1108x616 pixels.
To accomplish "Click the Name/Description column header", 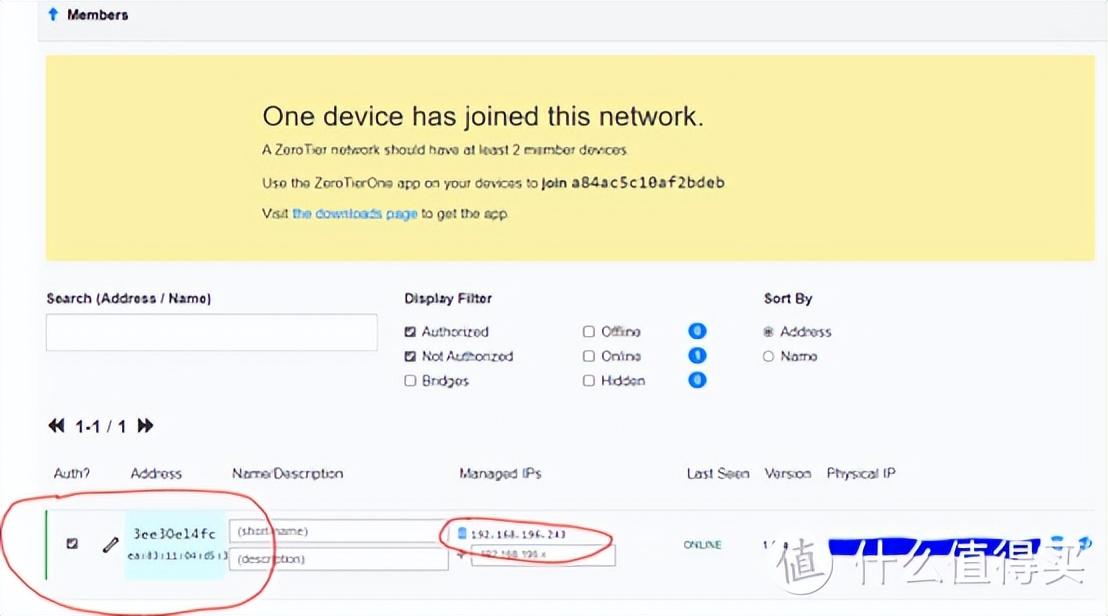I will pos(288,473).
